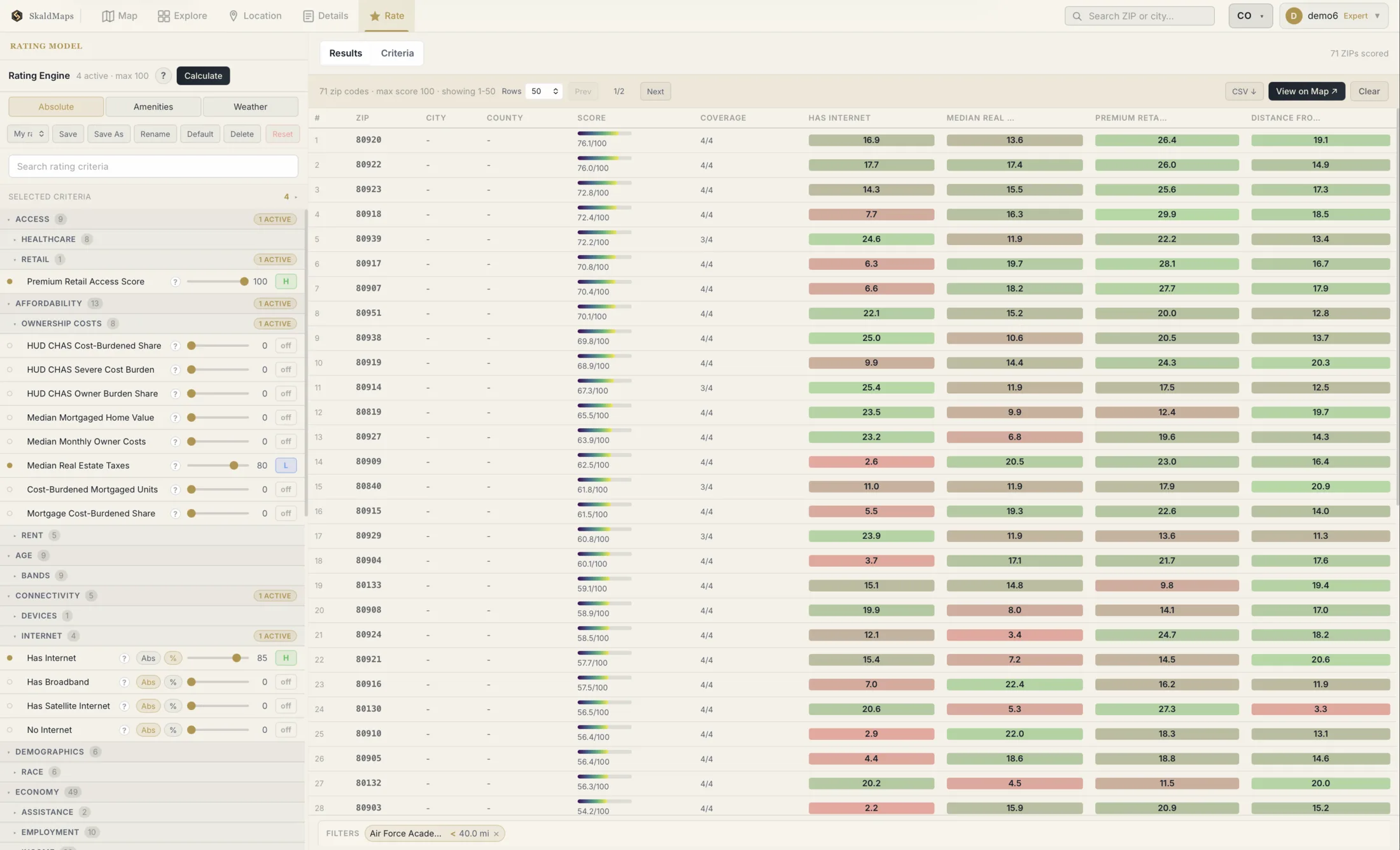Screen dimensions: 1400x850
Task: Switch Has Broadband to Abs mode
Action: pos(148,682)
